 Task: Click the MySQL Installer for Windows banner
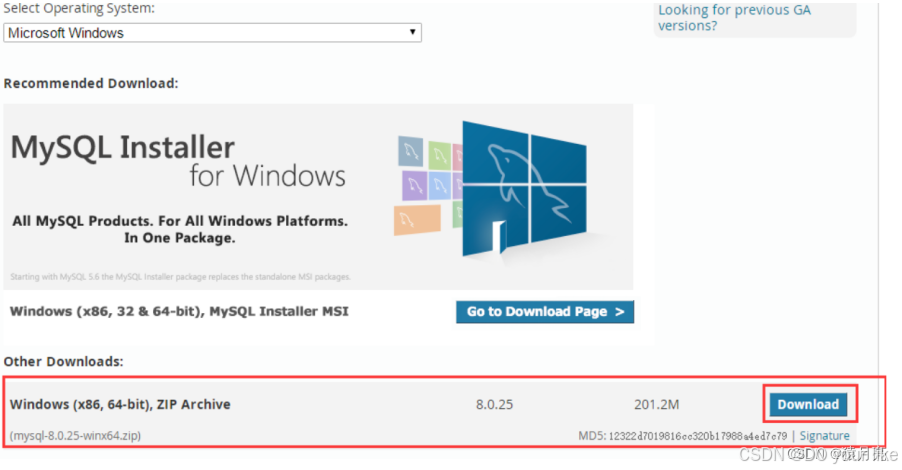[318, 197]
